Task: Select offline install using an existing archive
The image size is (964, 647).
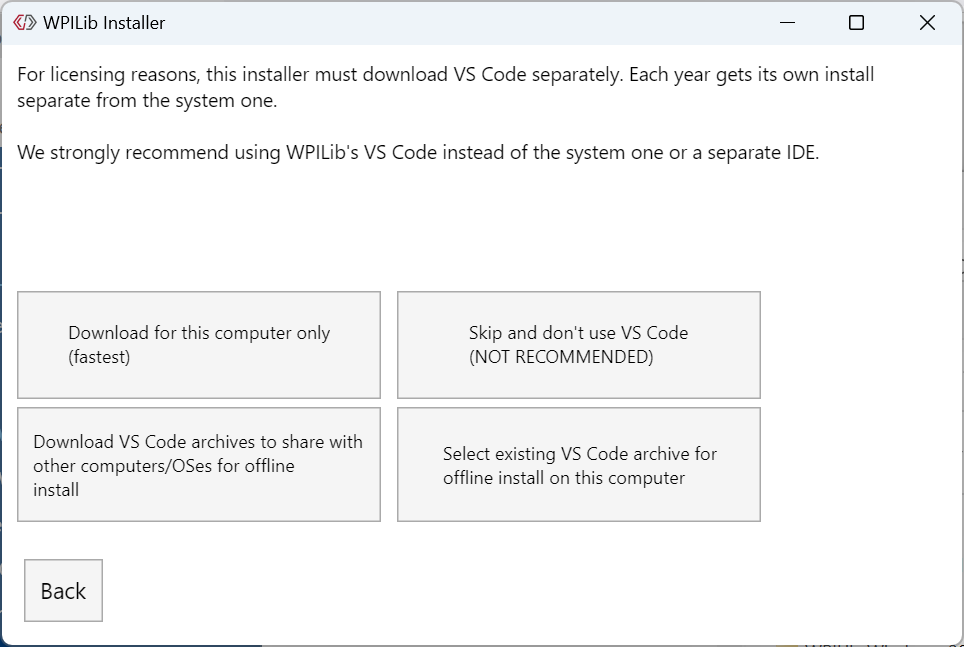Action: click(x=578, y=464)
